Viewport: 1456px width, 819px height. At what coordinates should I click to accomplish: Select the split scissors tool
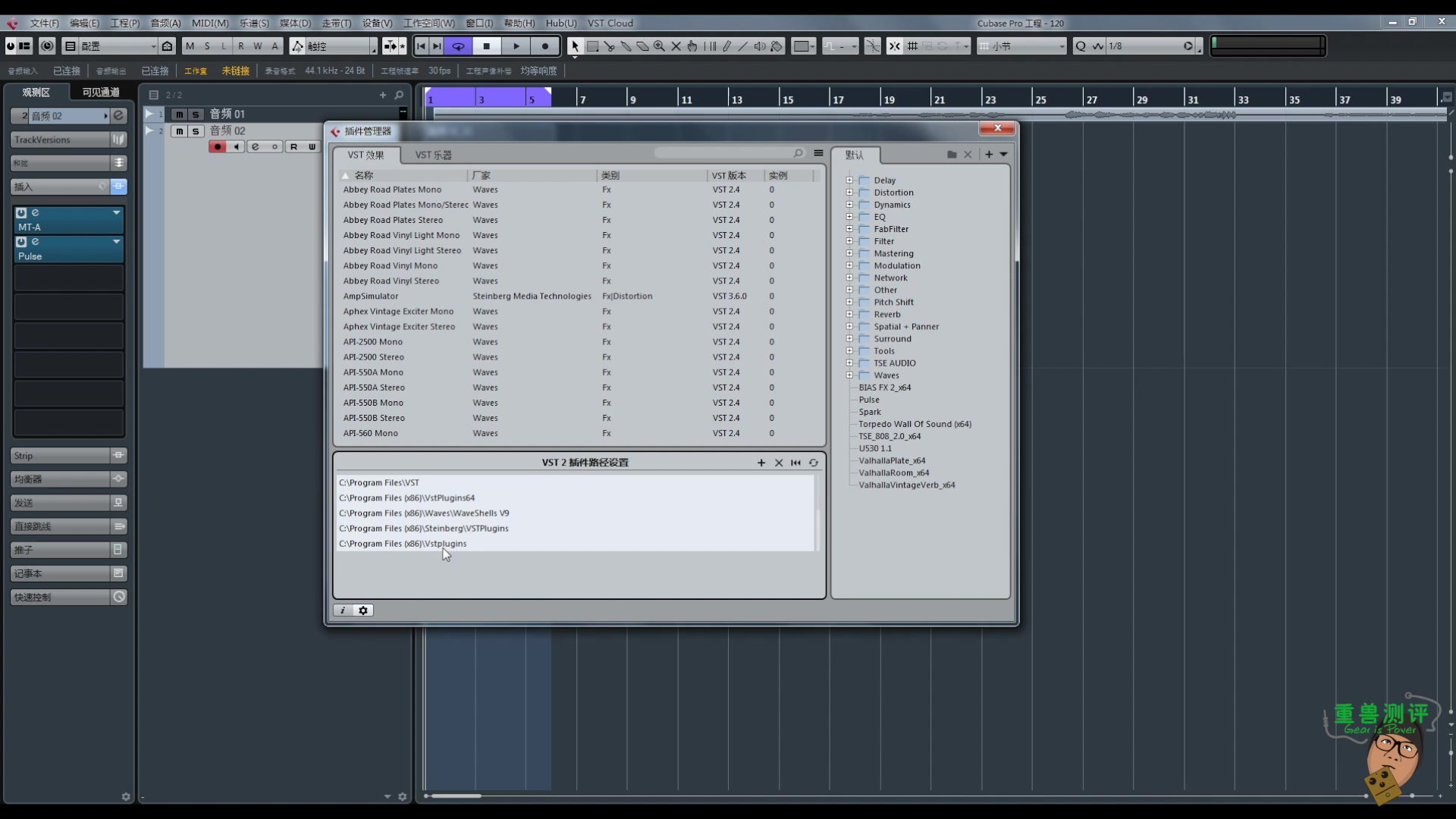click(x=609, y=46)
